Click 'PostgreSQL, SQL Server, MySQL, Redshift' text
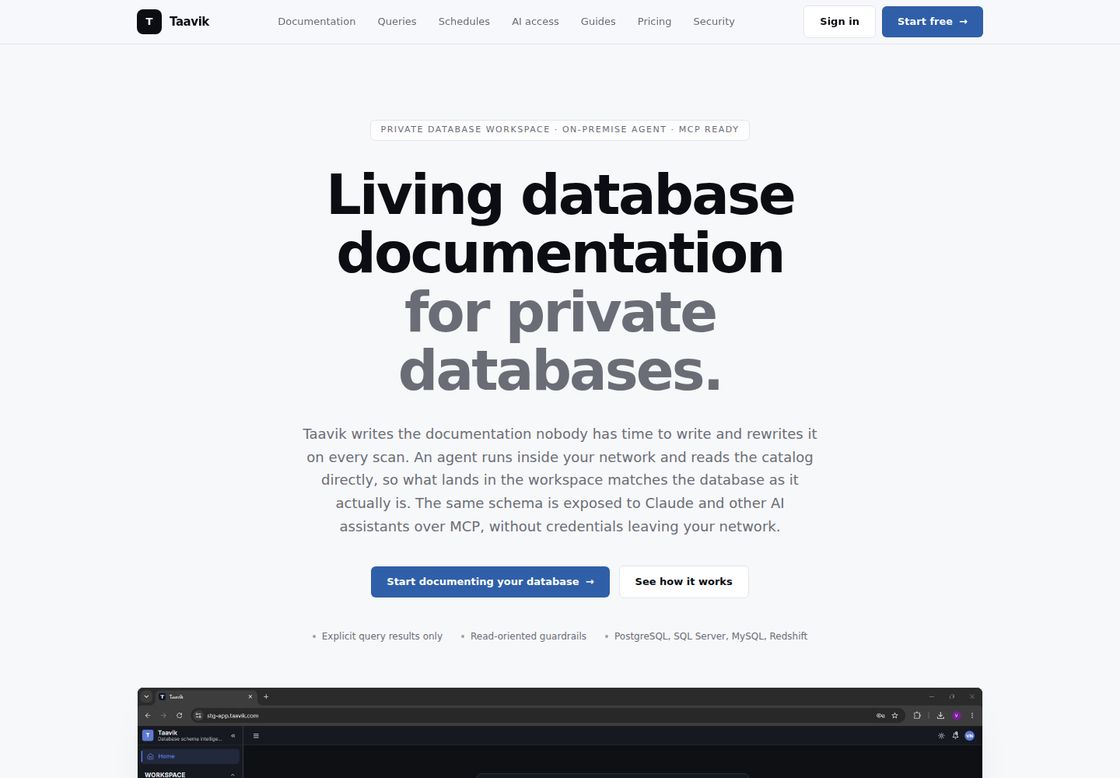 (x=711, y=636)
